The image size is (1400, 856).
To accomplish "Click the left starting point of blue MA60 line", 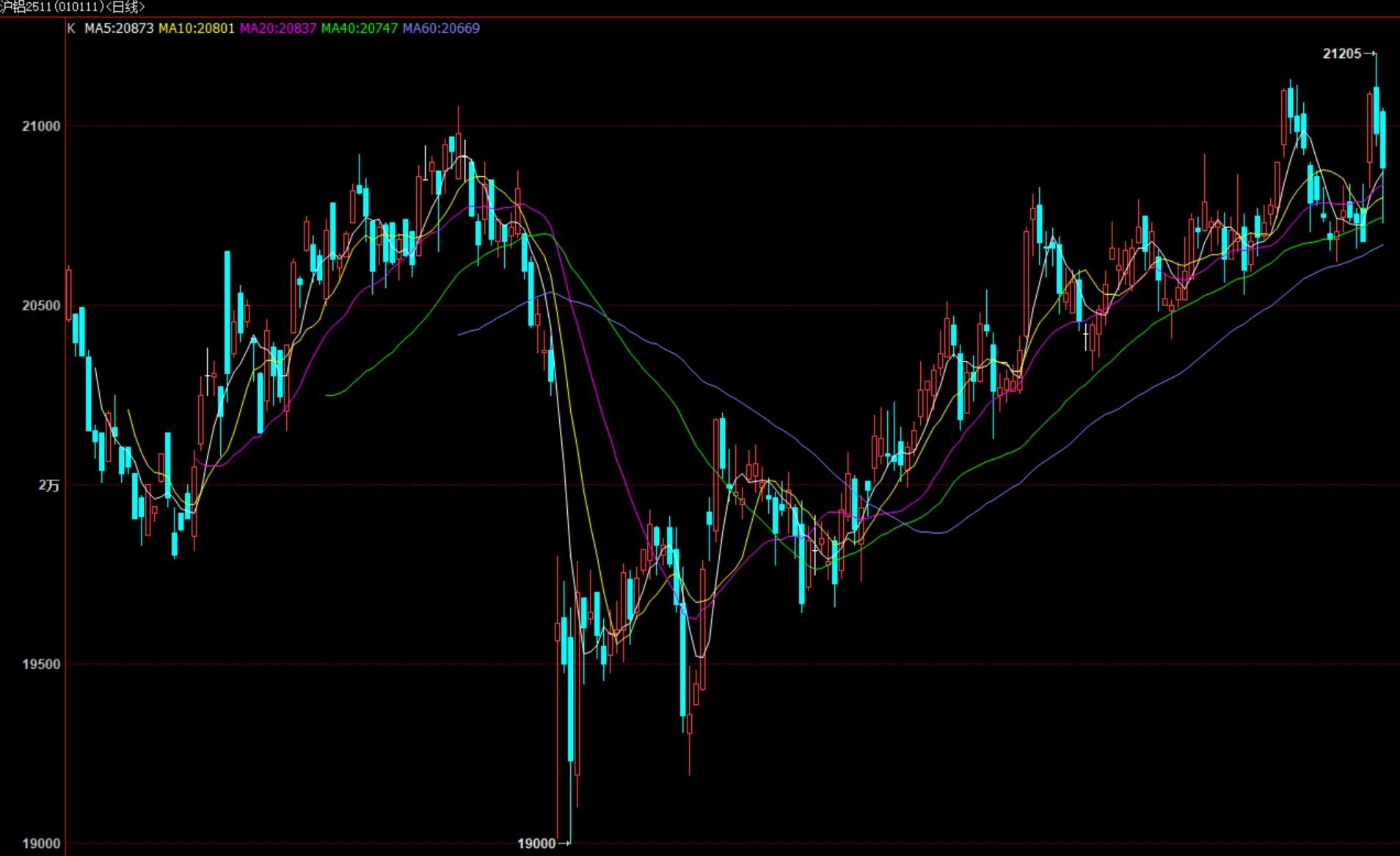I will point(459,334).
